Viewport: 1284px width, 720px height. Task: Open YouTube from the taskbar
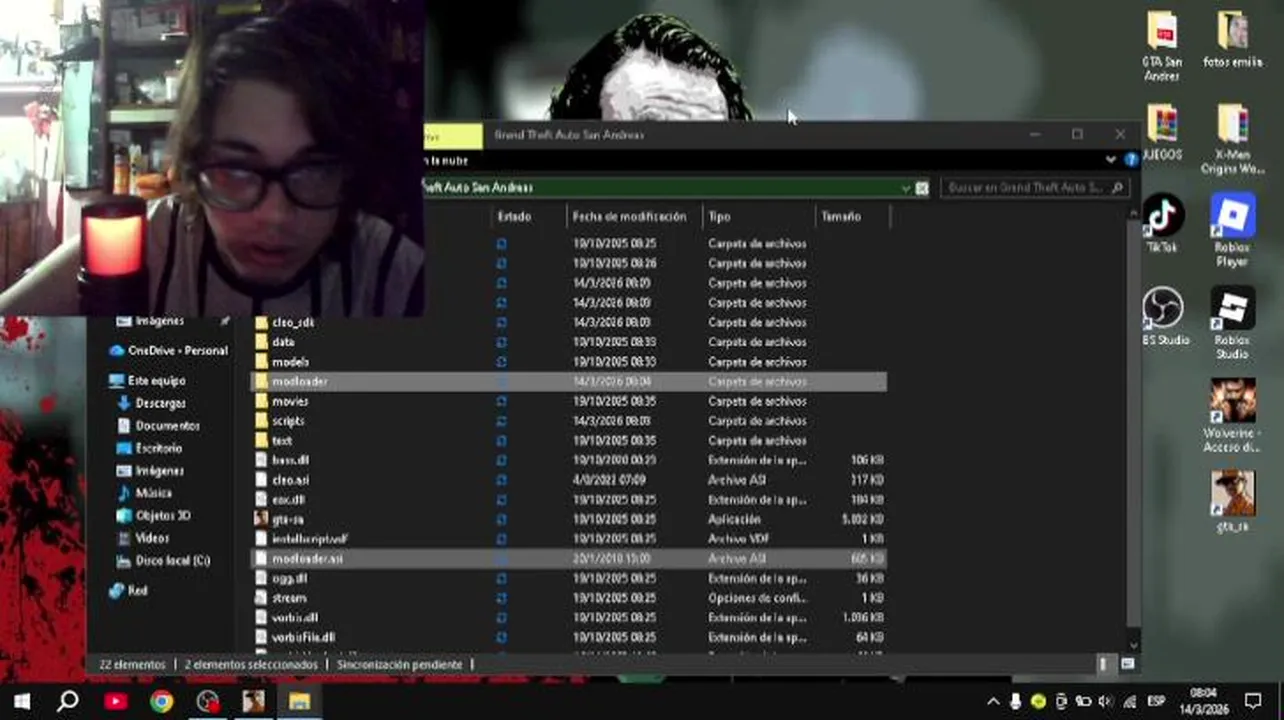116,701
